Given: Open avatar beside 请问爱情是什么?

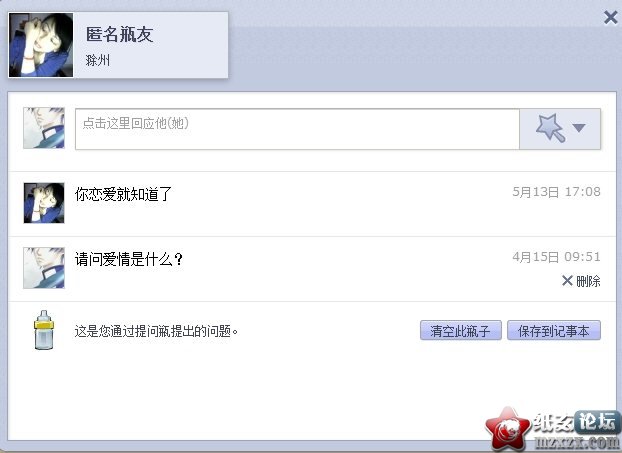Looking at the screenshot, I should tap(44, 268).
